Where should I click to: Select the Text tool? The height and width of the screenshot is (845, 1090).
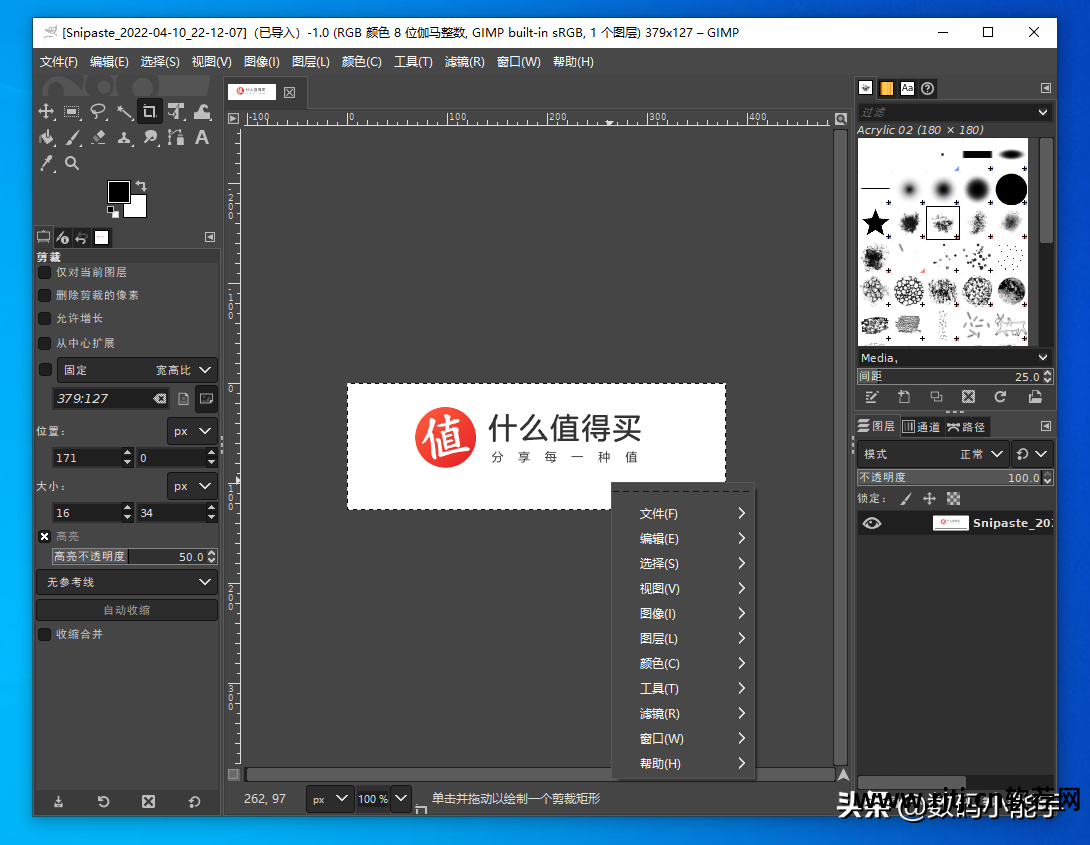(x=202, y=138)
